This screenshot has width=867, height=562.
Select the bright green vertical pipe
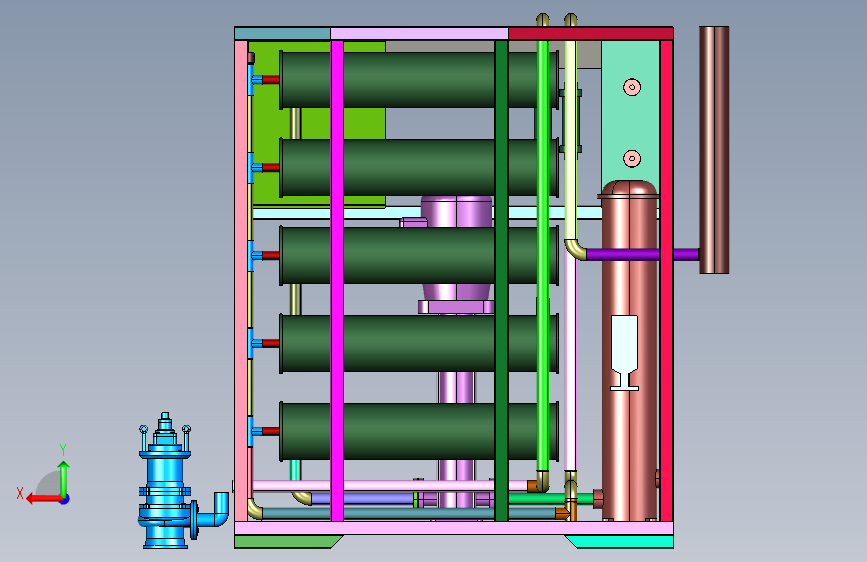pyautogui.click(x=542, y=256)
